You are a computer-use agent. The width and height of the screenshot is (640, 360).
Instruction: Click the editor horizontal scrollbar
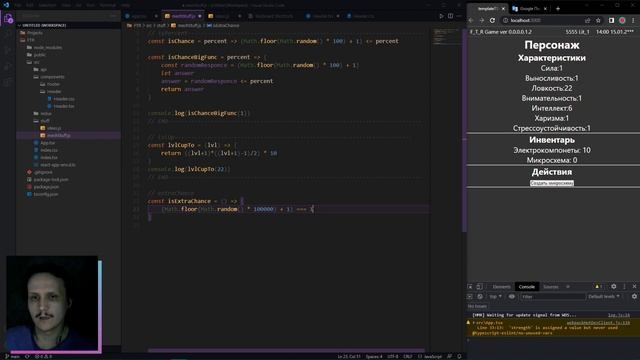point(286,350)
